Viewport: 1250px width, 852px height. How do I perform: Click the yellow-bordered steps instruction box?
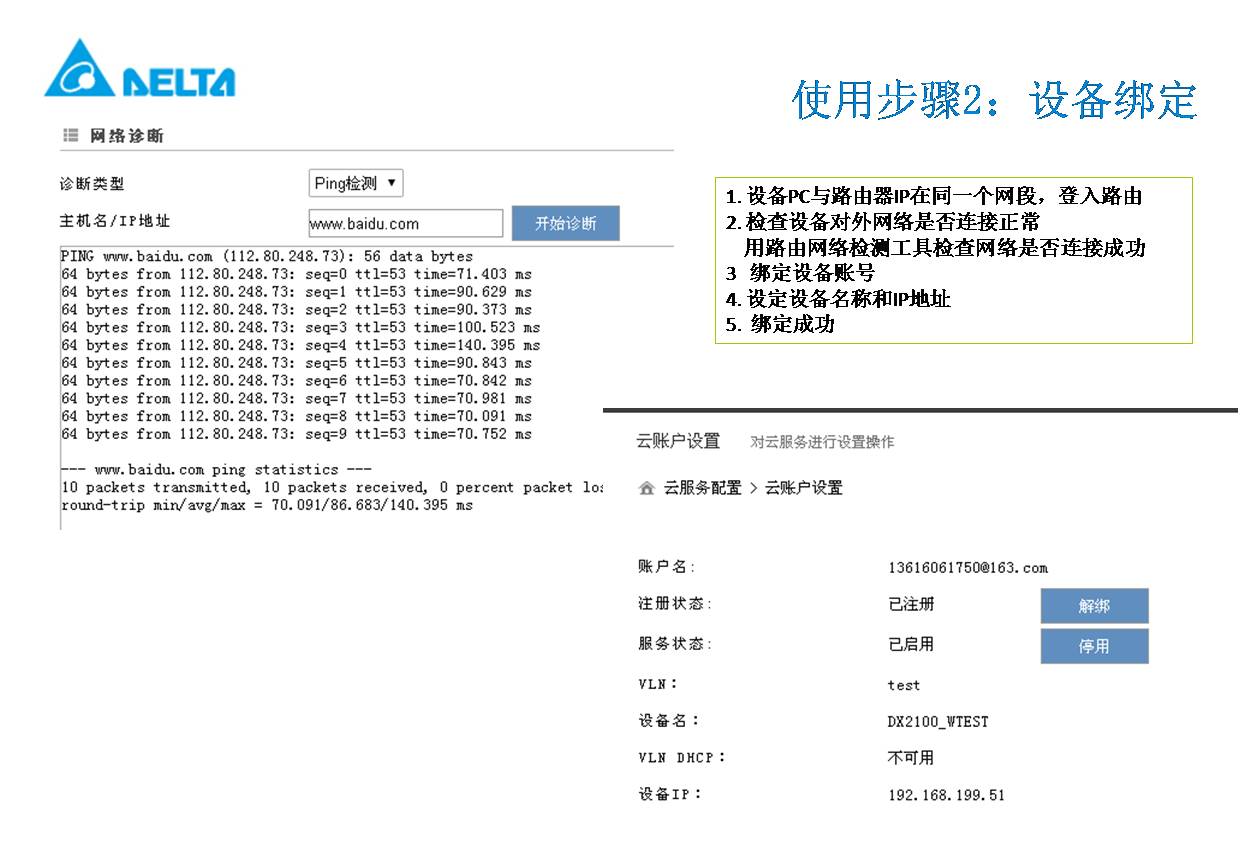(x=953, y=260)
